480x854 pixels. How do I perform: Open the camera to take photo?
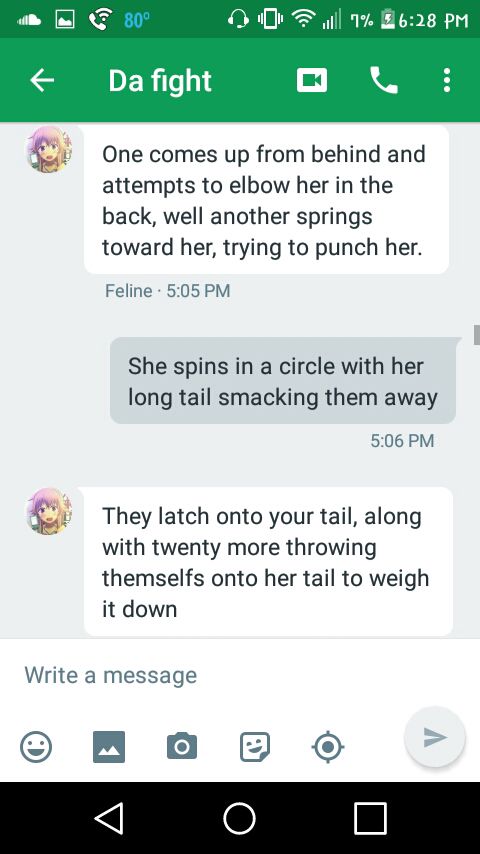pos(182,746)
